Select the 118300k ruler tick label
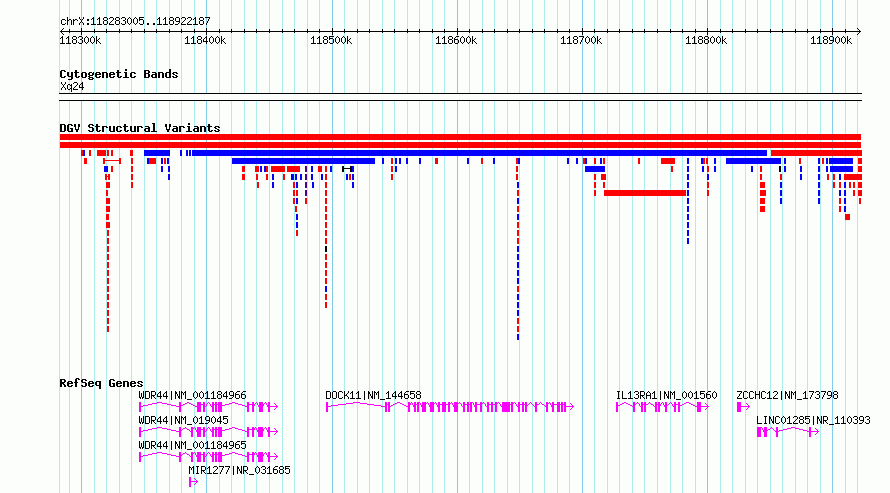890x493 pixels. pos(80,40)
